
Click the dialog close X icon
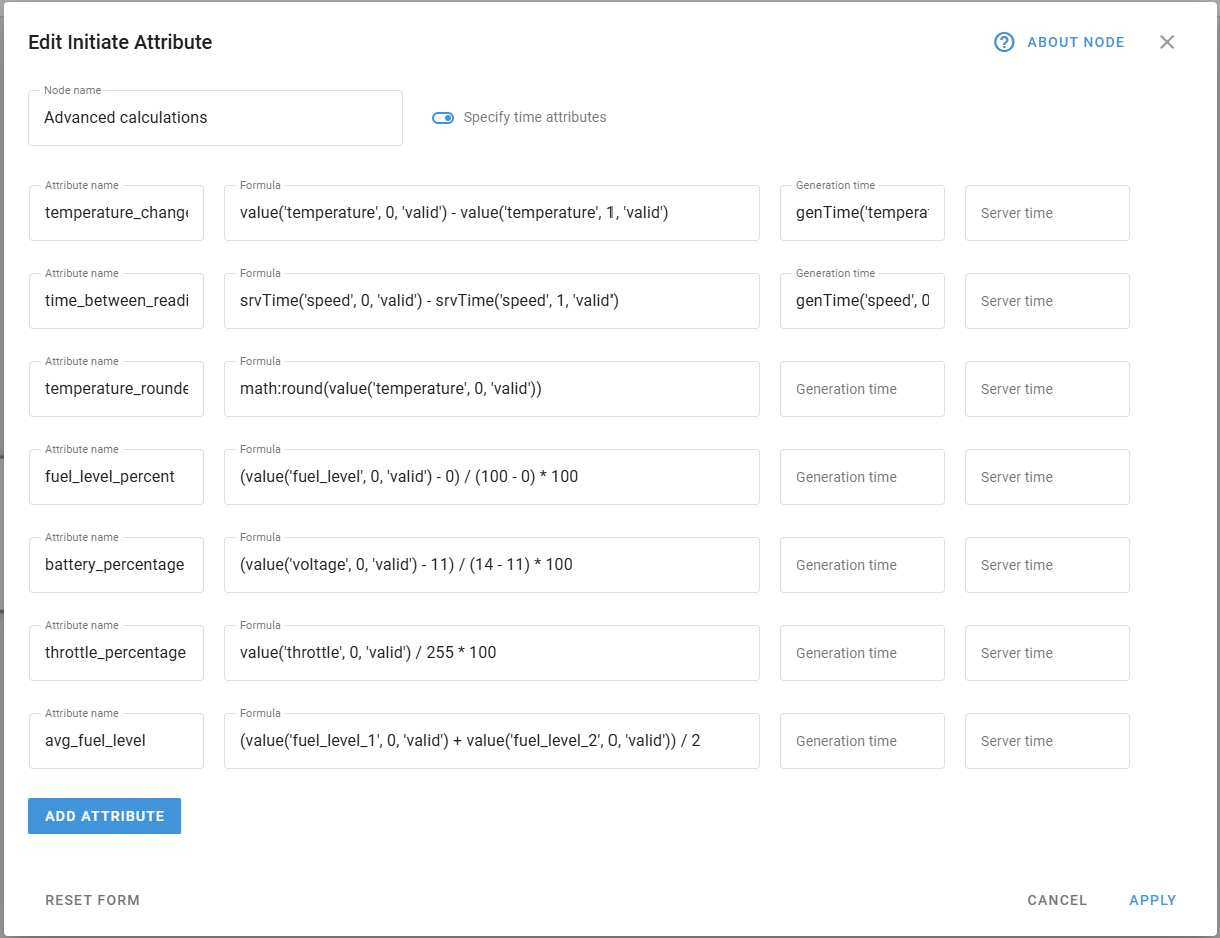click(1167, 42)
